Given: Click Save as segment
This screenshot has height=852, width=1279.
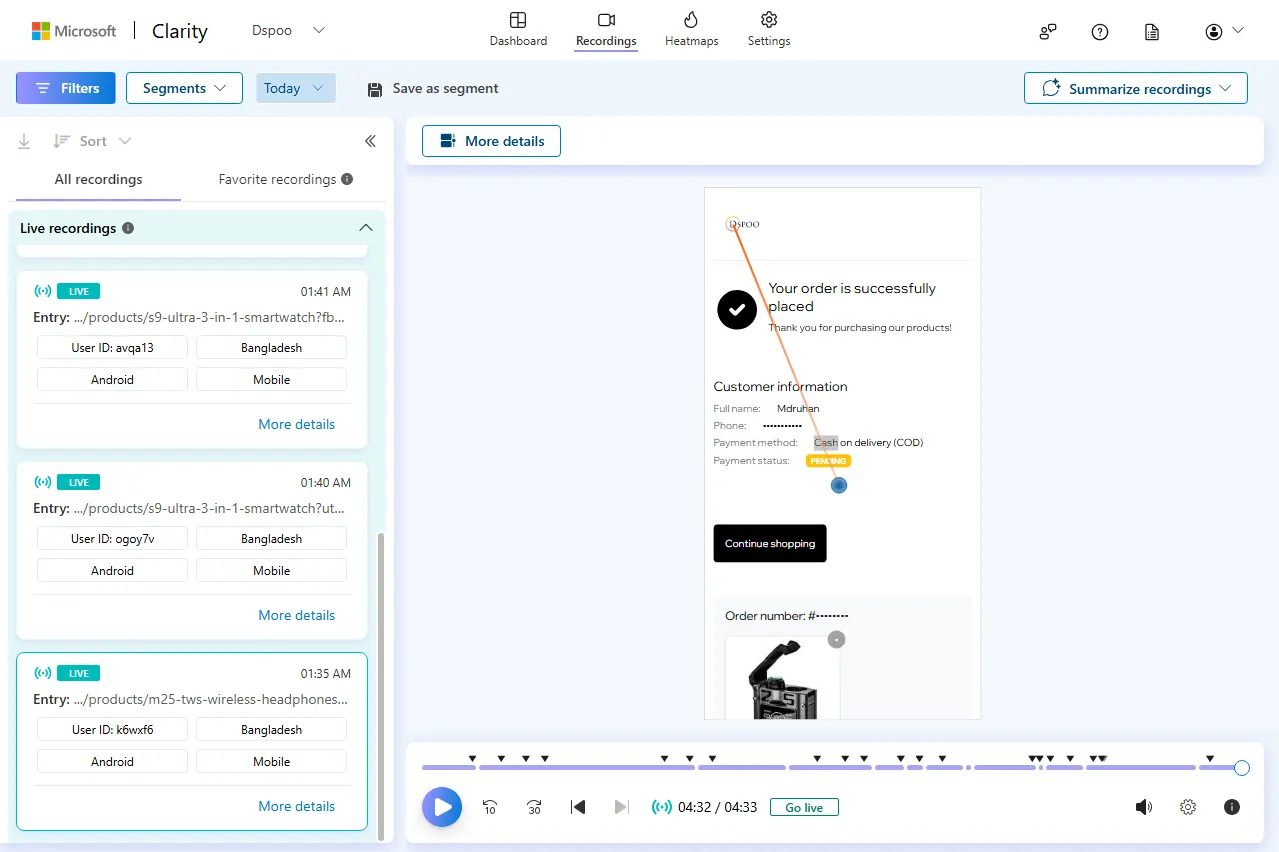Looking at the screenshot, I should click(x=433, y=89).
